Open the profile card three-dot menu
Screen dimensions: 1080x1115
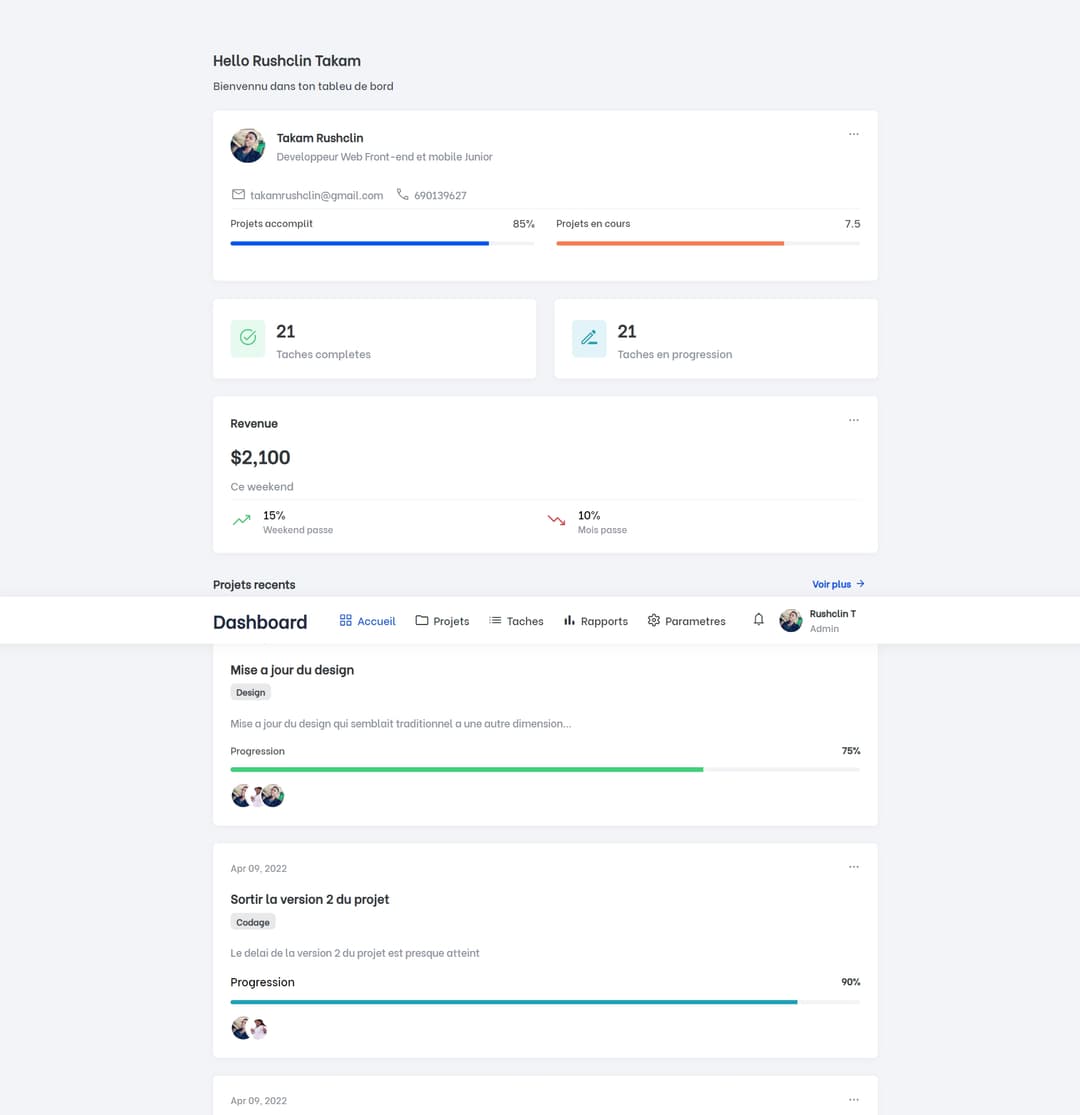coord(853,134)
